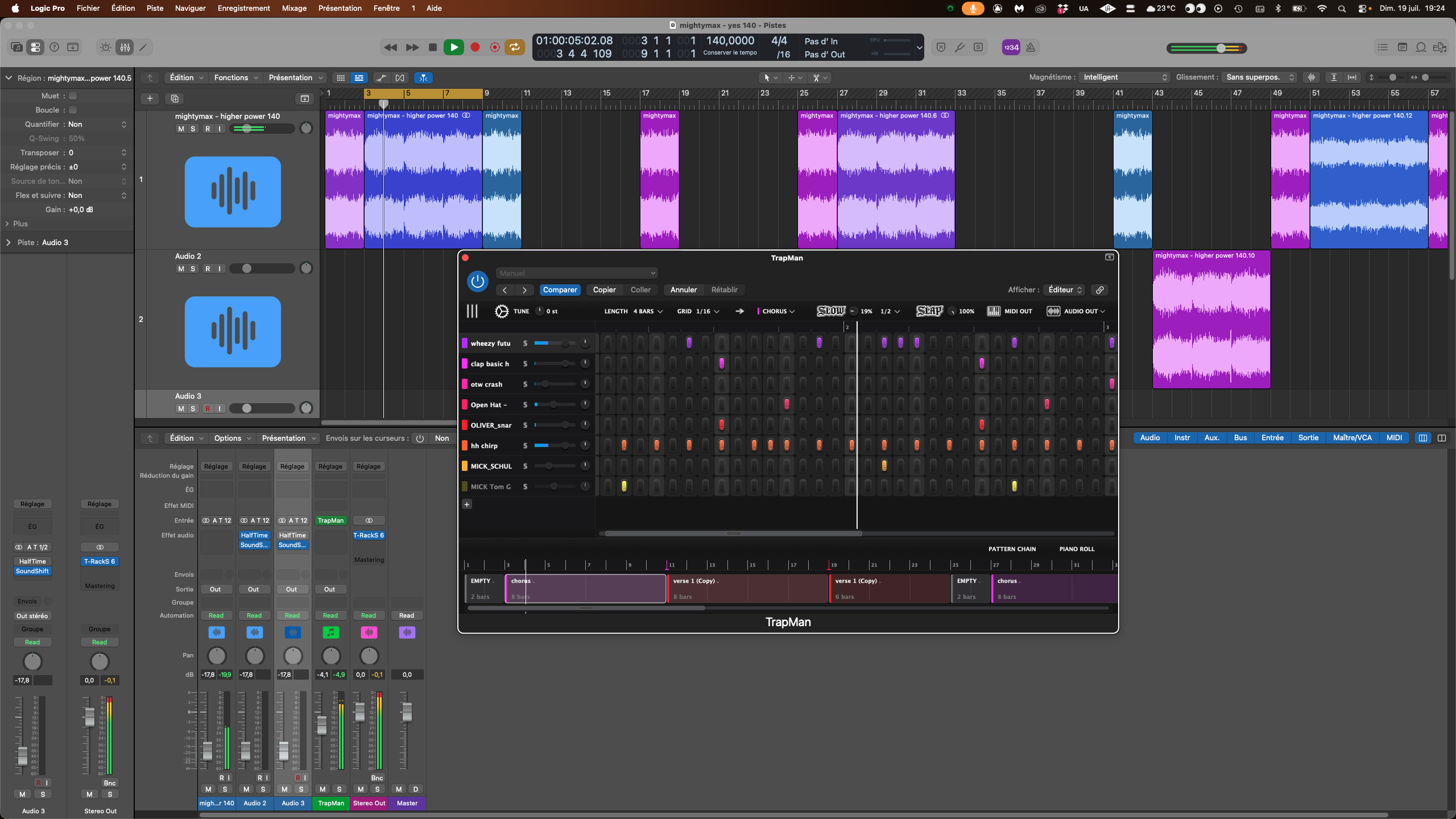This screenshot has height=819, width=1456.
Task: Click the Annuler button in TrapMan
Action: 683,290
